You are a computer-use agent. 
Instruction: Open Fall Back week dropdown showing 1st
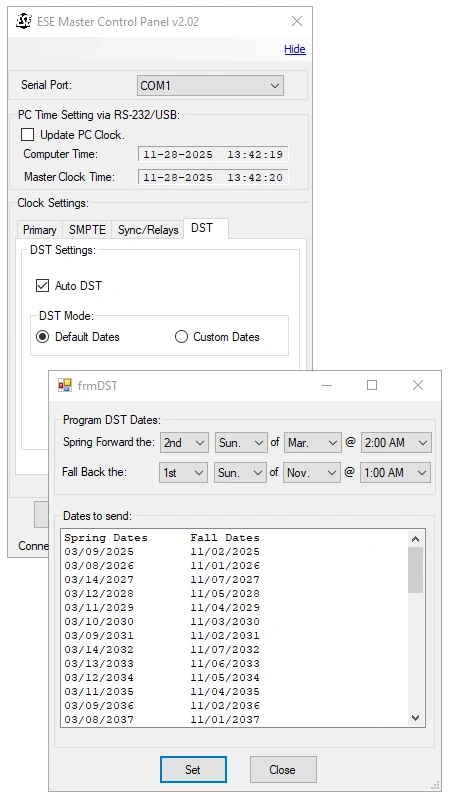click(x=183, y=472)
